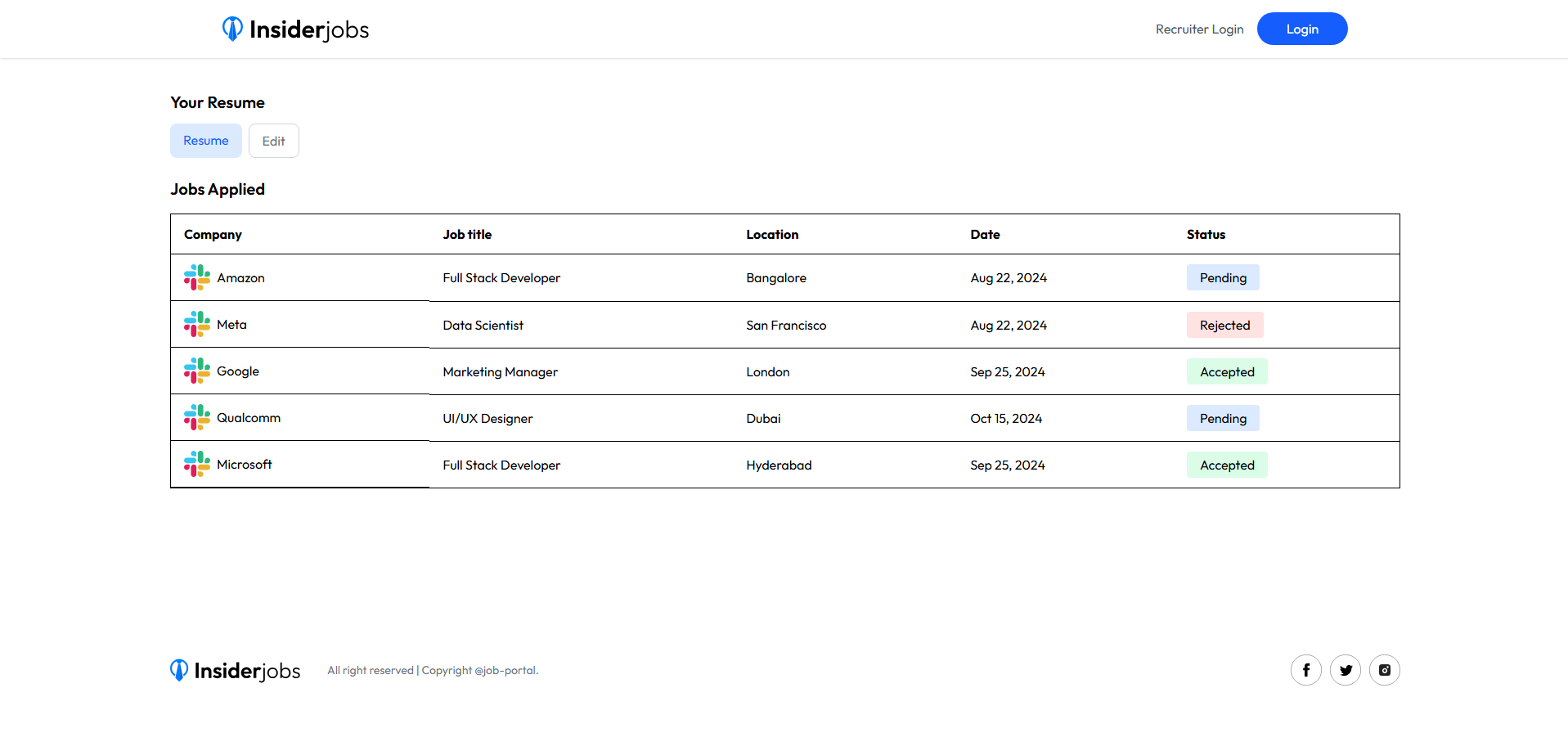Click the Amazon company logo icon
This screenshot has height=751, width=1568.
pyautogui.click(x=197, y=277)
